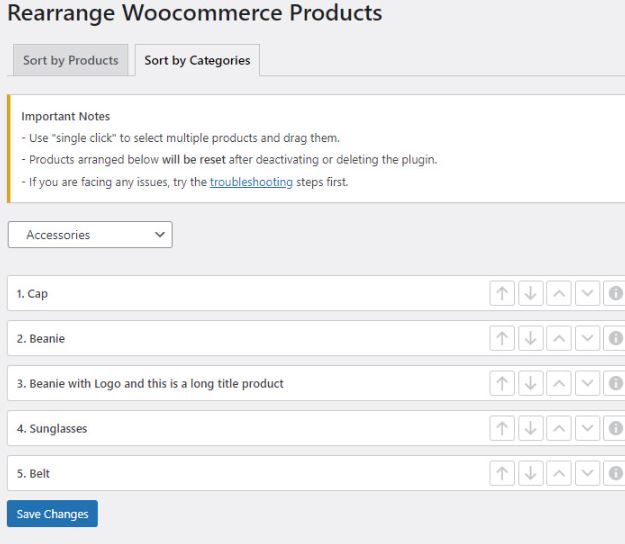Select Sort by Categories tab
Viewport: 625px width, 544px height.
click(197, 60)
